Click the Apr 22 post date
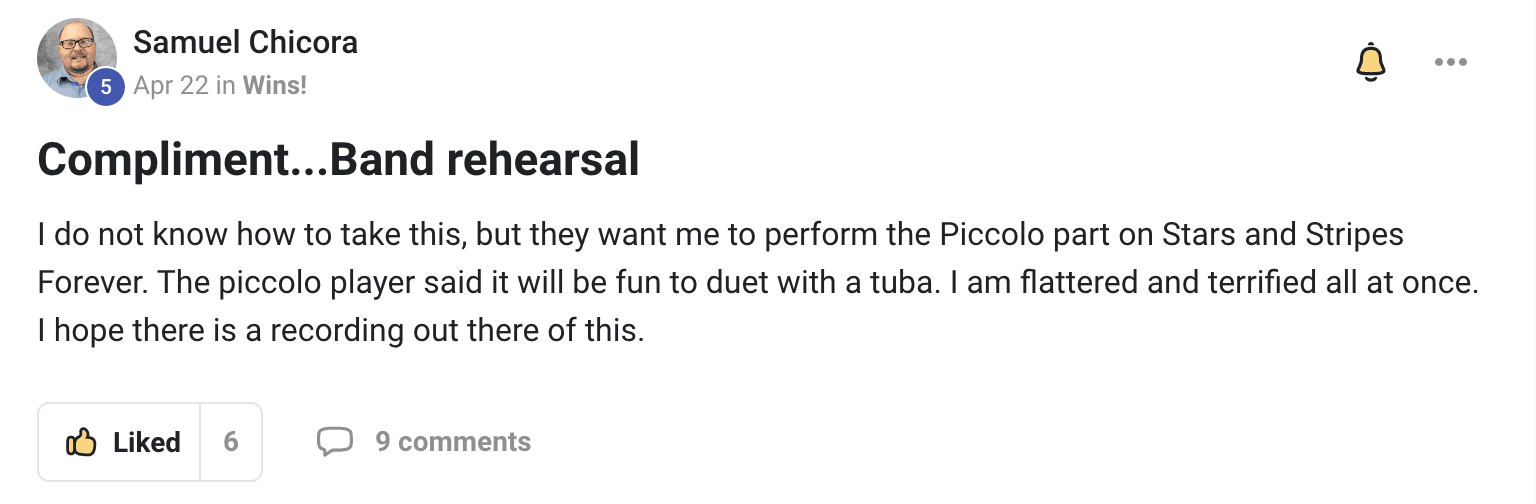 click(170, 86)
